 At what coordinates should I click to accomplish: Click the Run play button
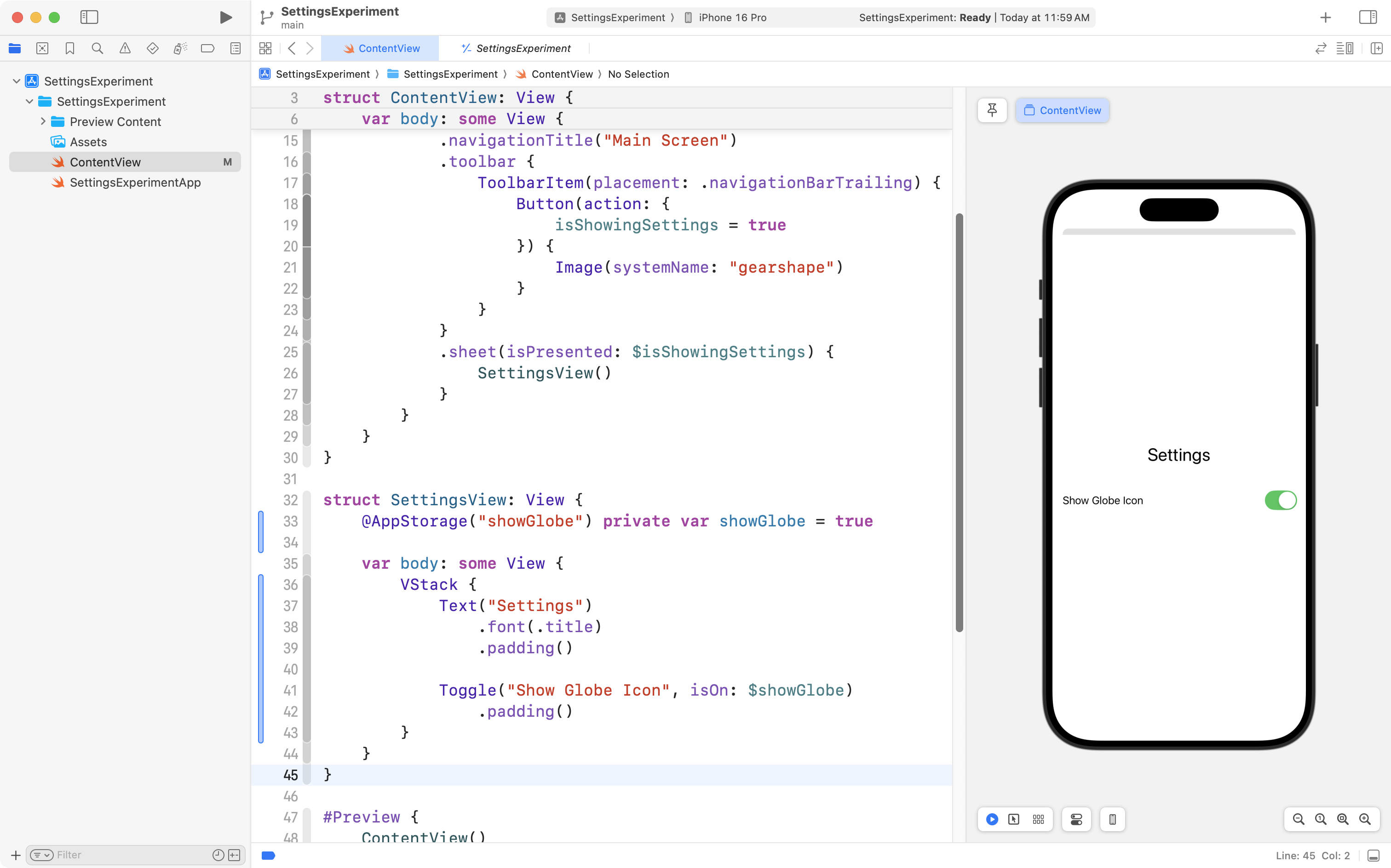click(226, 17)
